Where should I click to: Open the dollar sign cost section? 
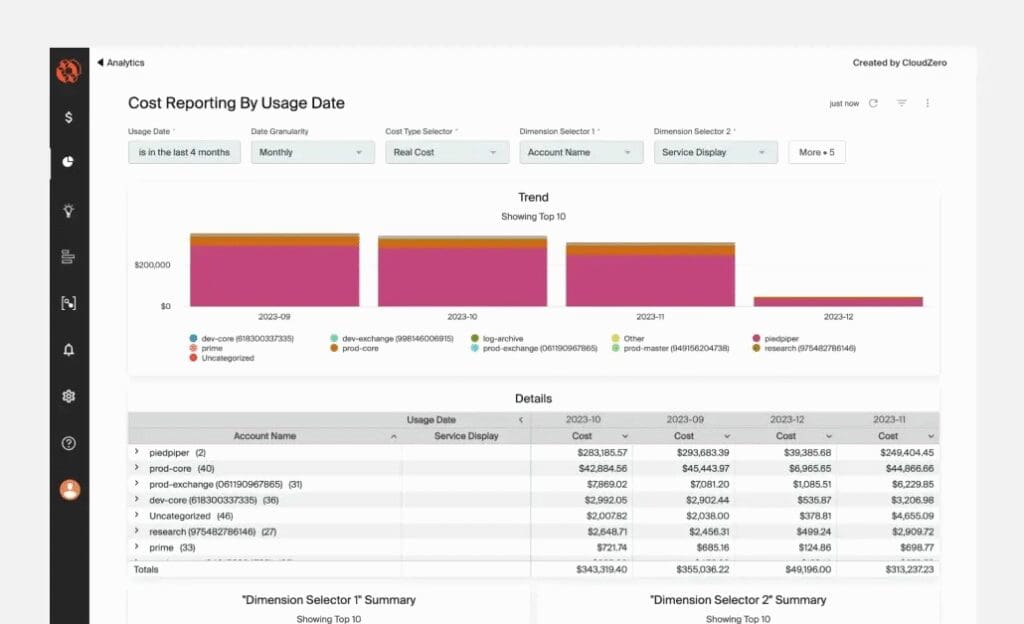point(68,117)
